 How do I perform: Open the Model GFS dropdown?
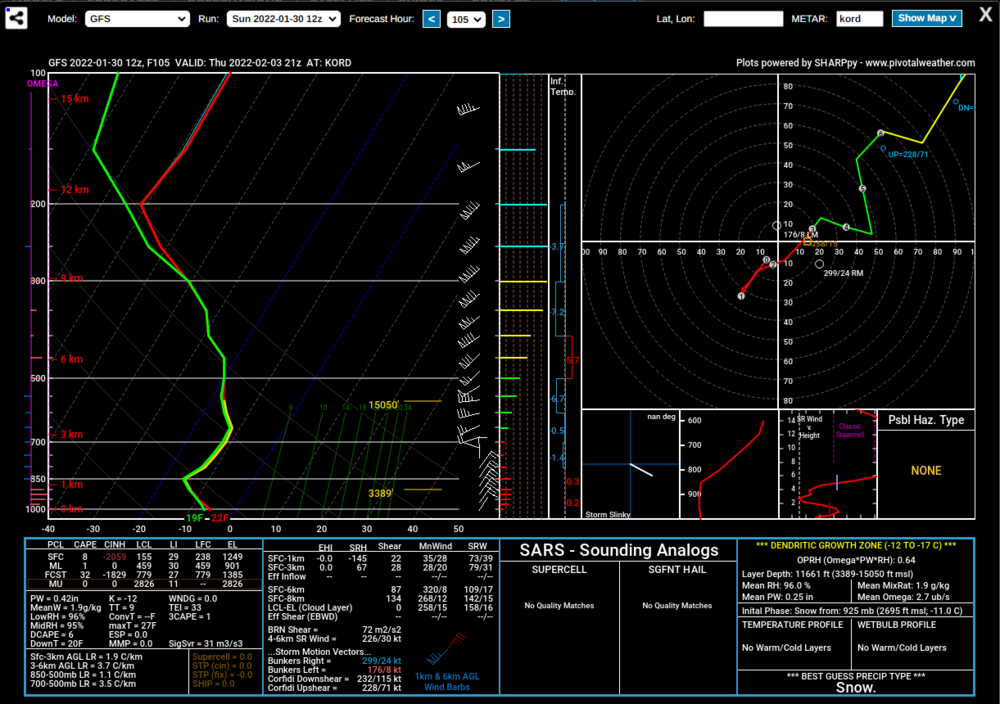click(137, 19)
